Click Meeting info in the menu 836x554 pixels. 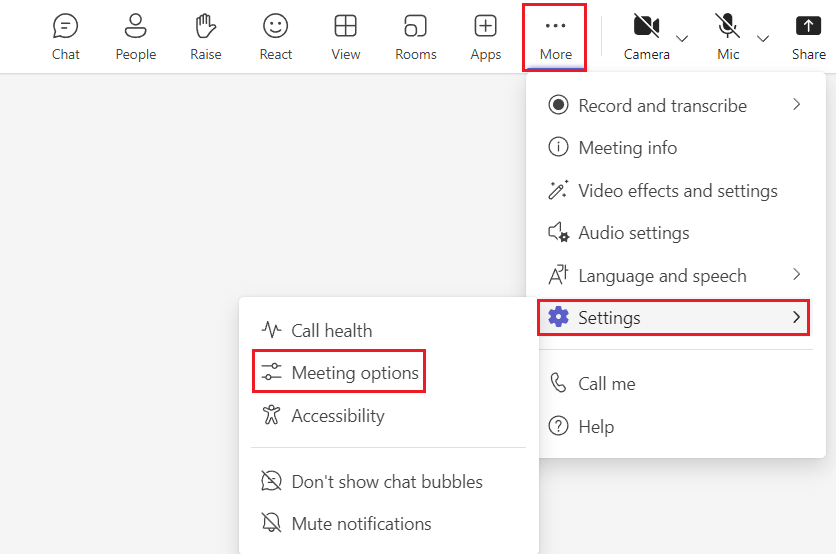(x=627, y=148)
